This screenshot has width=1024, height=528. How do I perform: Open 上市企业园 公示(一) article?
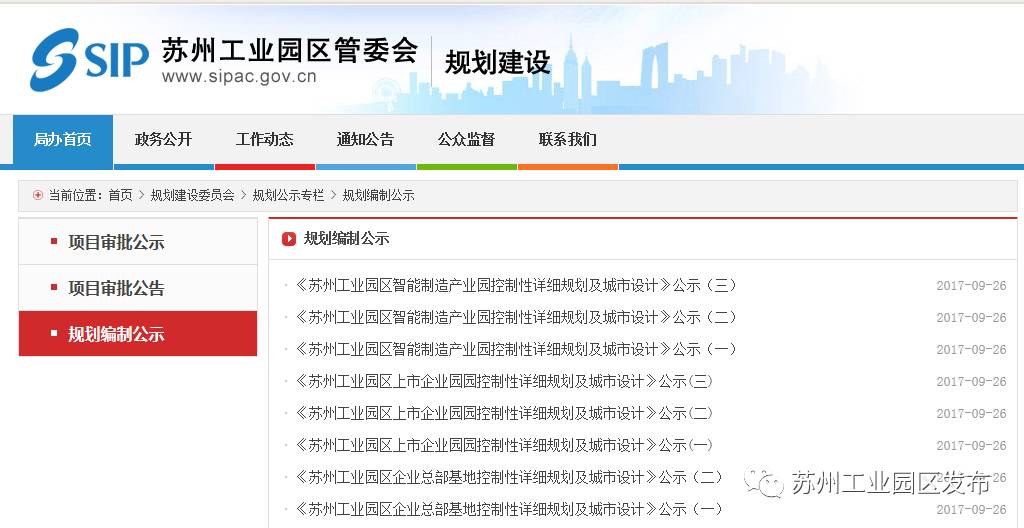504,445
